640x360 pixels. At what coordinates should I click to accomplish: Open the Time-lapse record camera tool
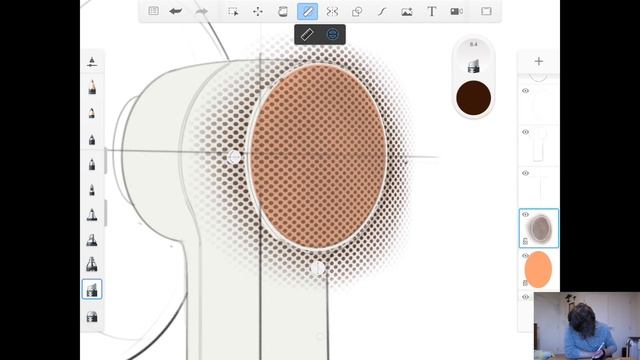tap(456, 11)
